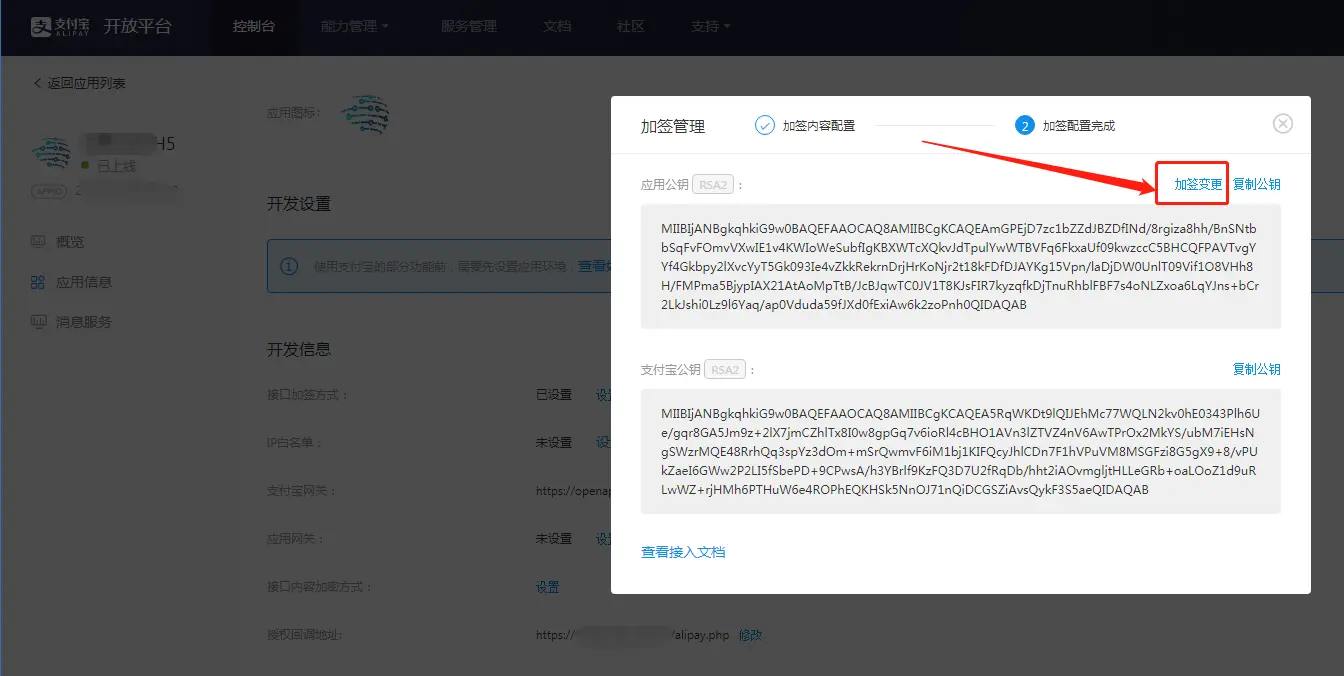Click inside the 支付宝公钥 key text box
This screenshot has height=676, width=1344.
coord(960,451)
